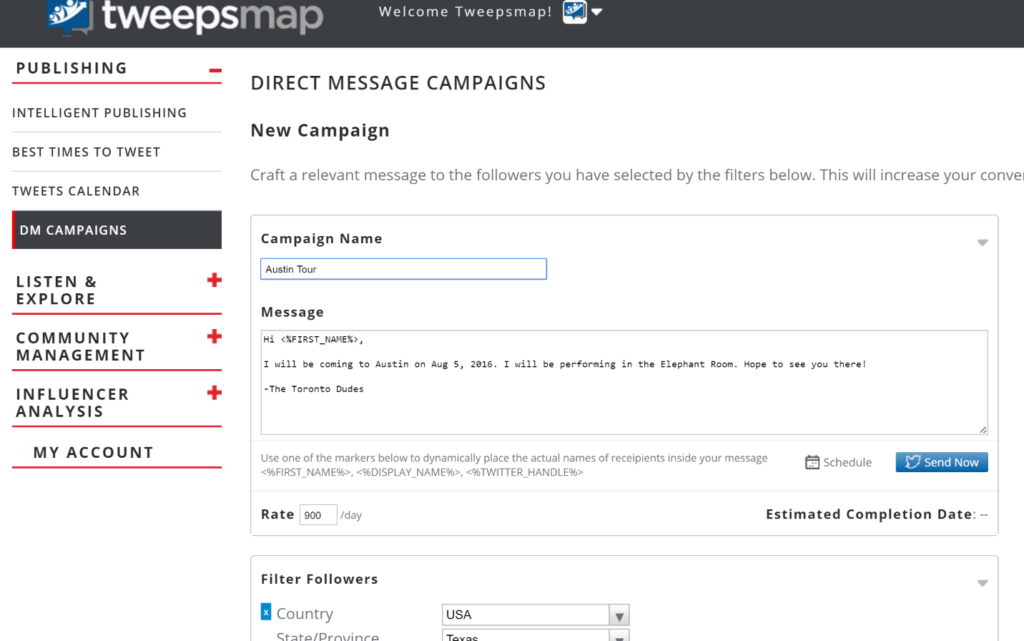Collapse the Filter Followers panel arrow

[982, 583]
